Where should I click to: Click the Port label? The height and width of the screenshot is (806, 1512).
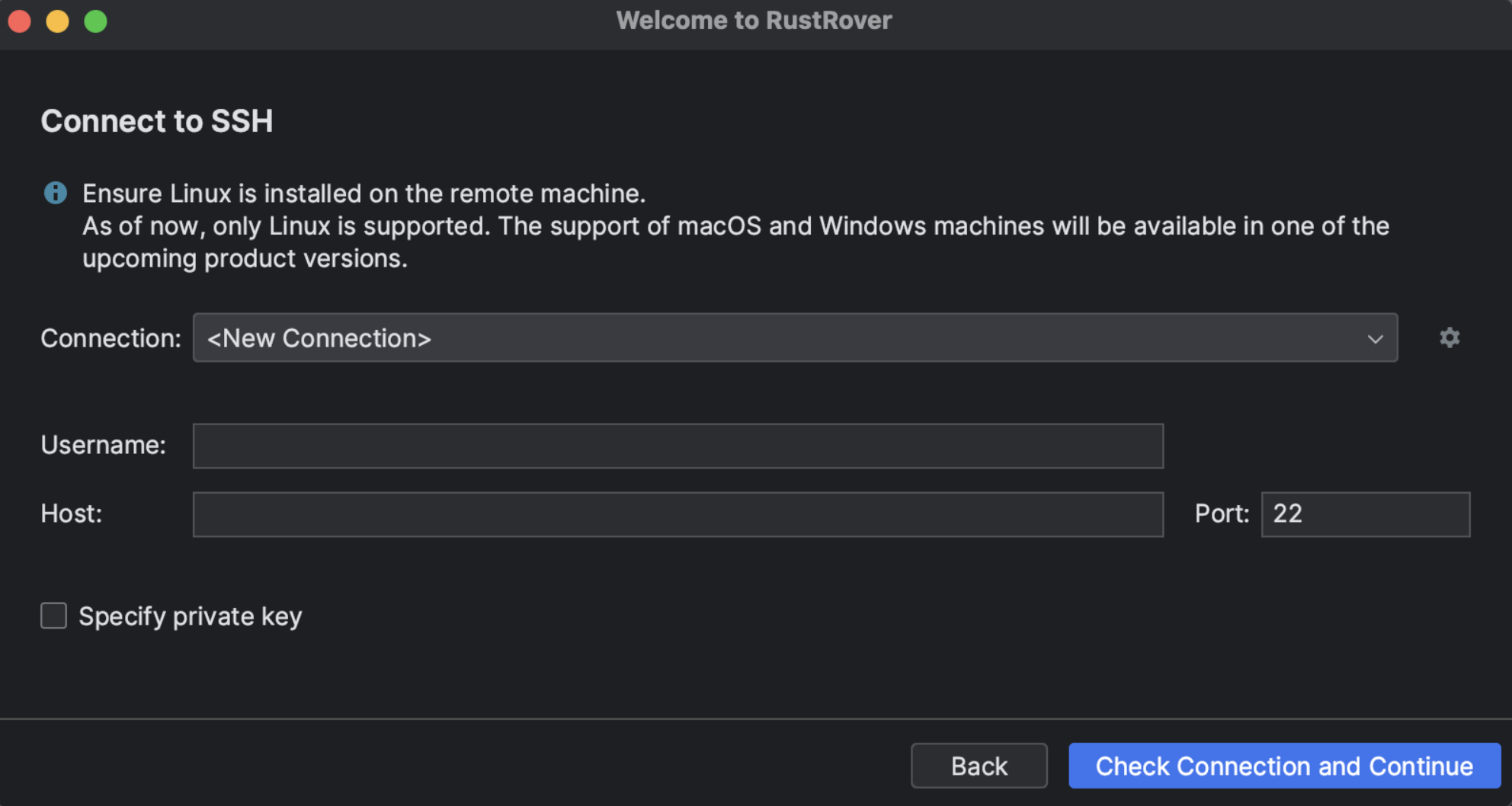(x=1222, y=513)
